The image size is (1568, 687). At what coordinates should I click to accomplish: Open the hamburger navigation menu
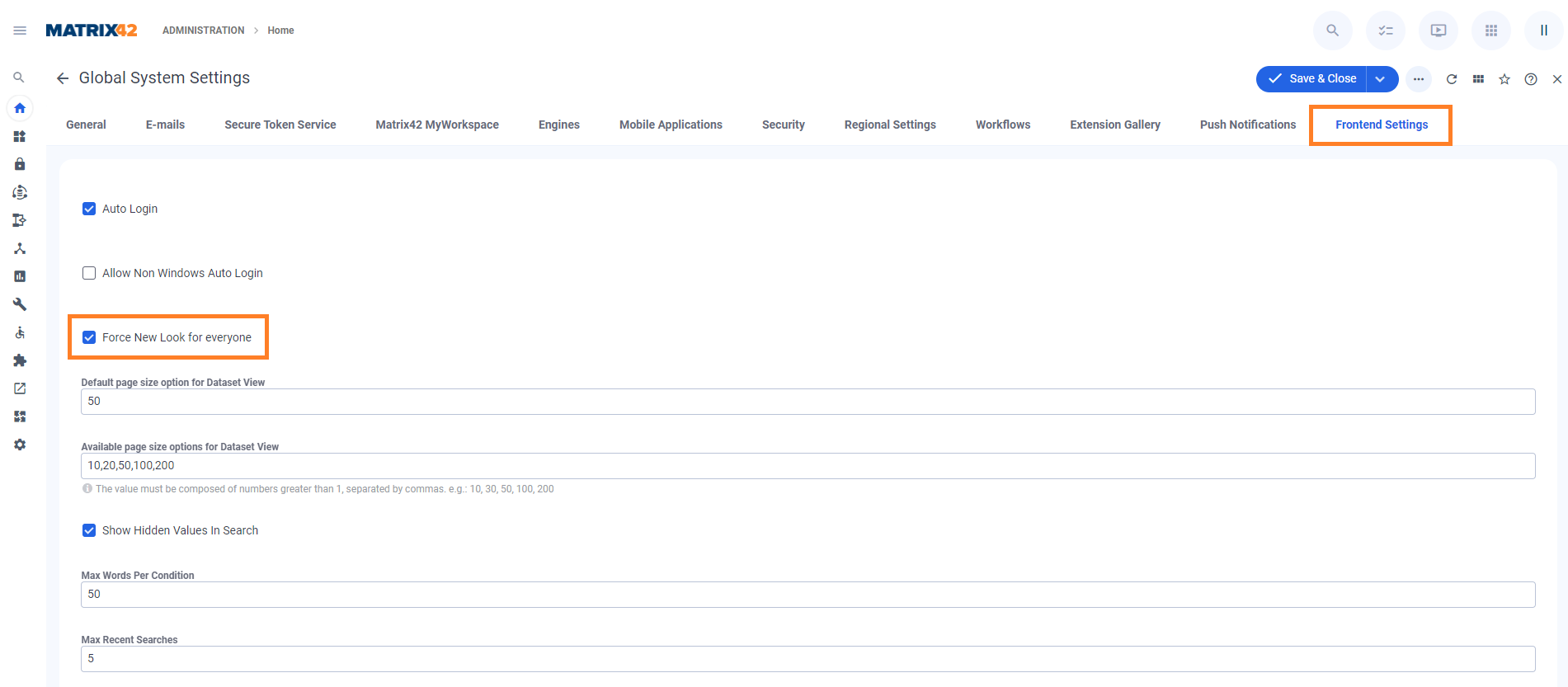[x=20, y=31]
